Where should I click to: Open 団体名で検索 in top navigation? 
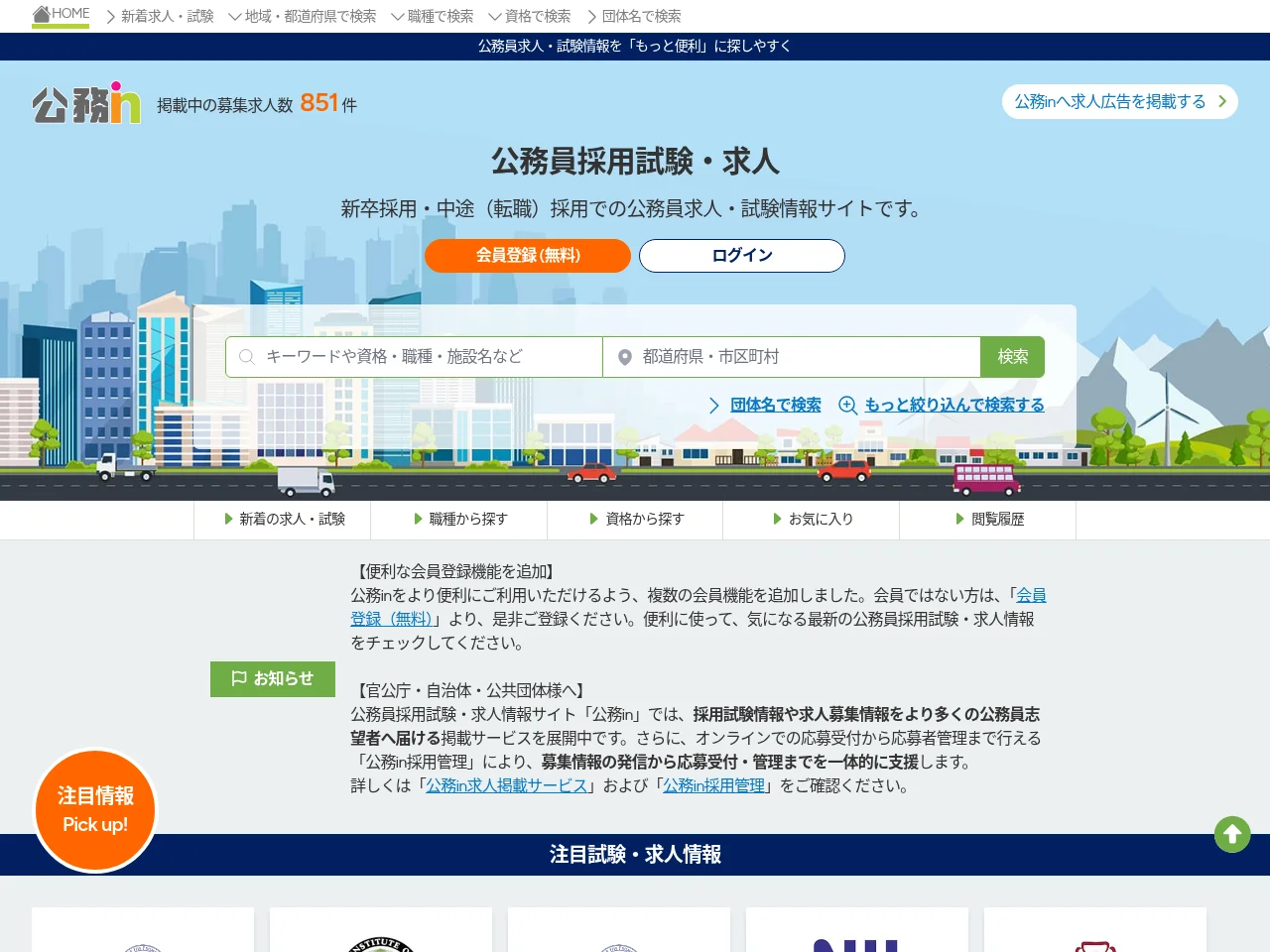coord(633,16)
